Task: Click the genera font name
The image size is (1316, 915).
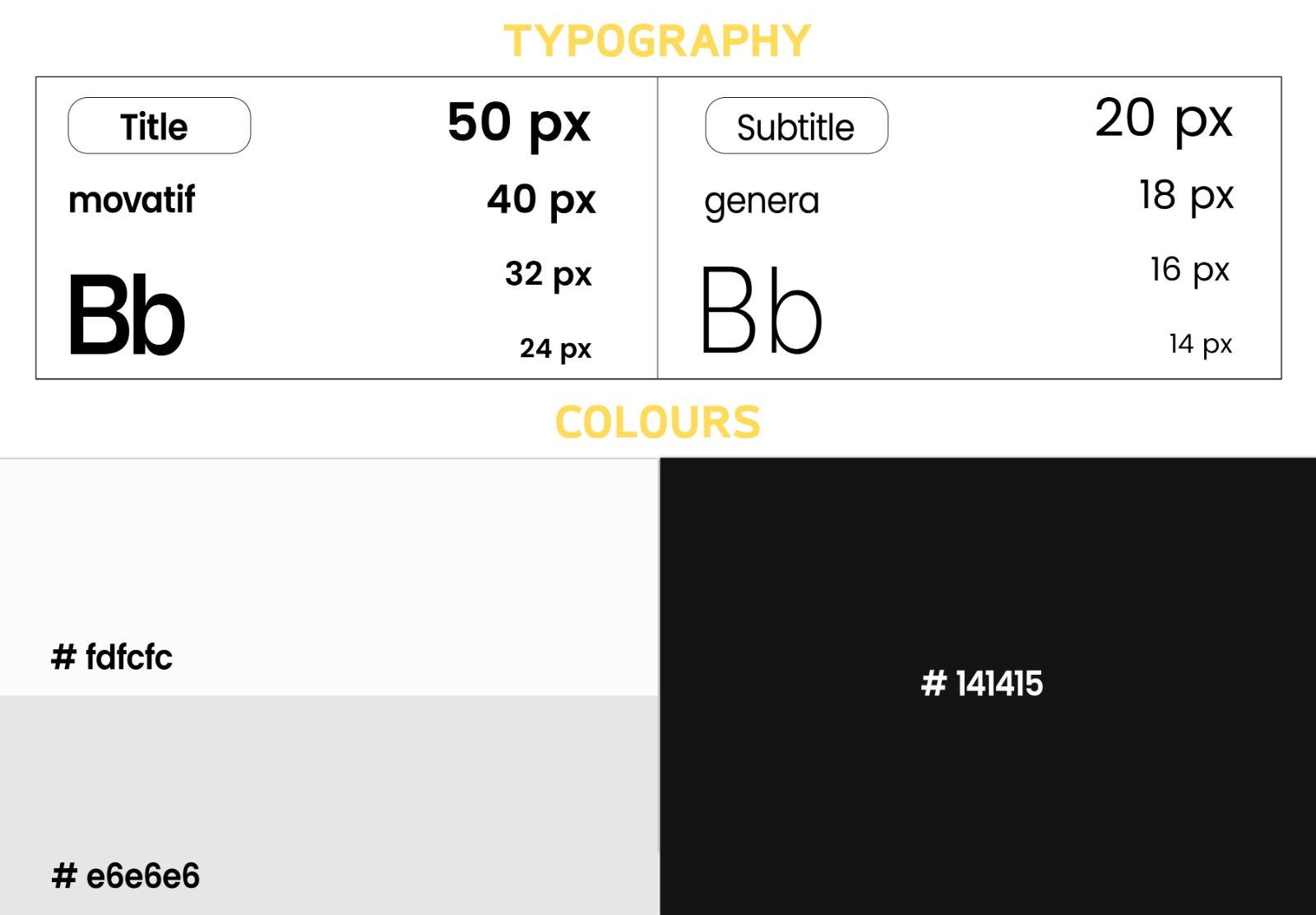Action: click(762, 202)
